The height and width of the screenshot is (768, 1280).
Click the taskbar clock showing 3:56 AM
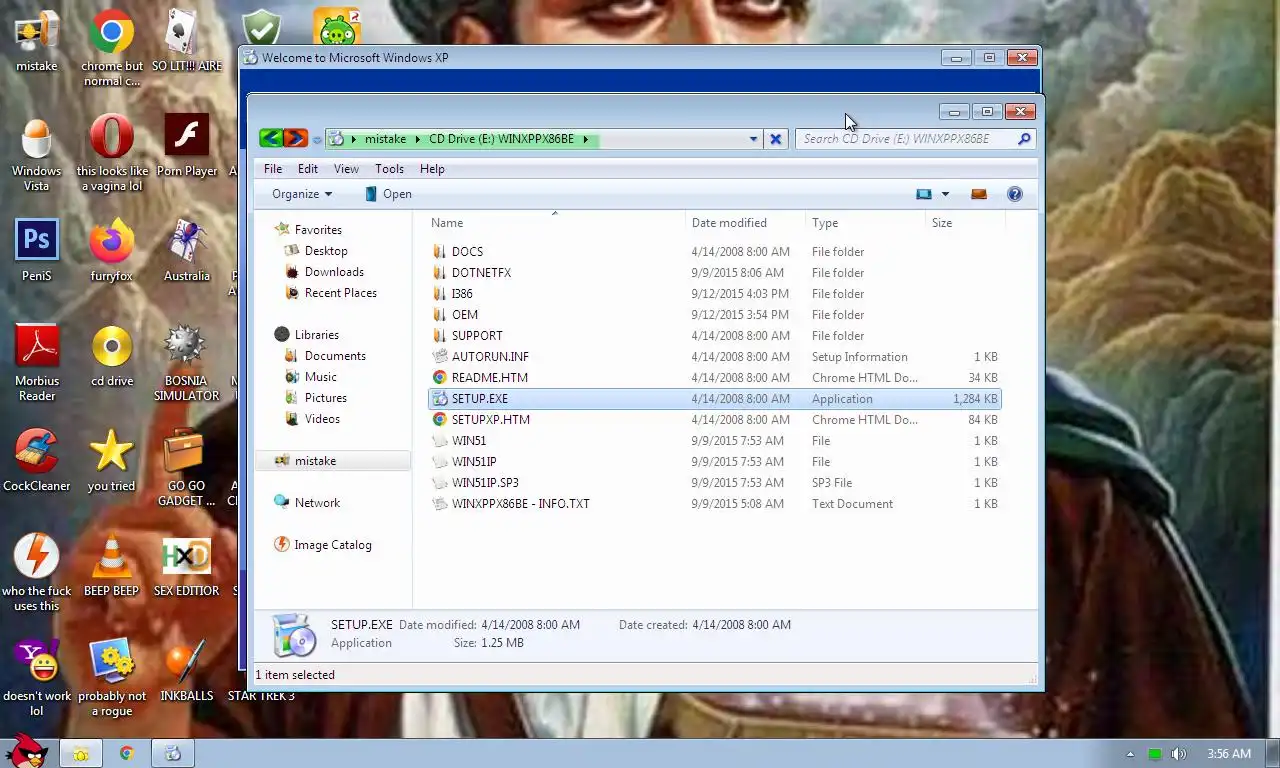[1229, 754]
